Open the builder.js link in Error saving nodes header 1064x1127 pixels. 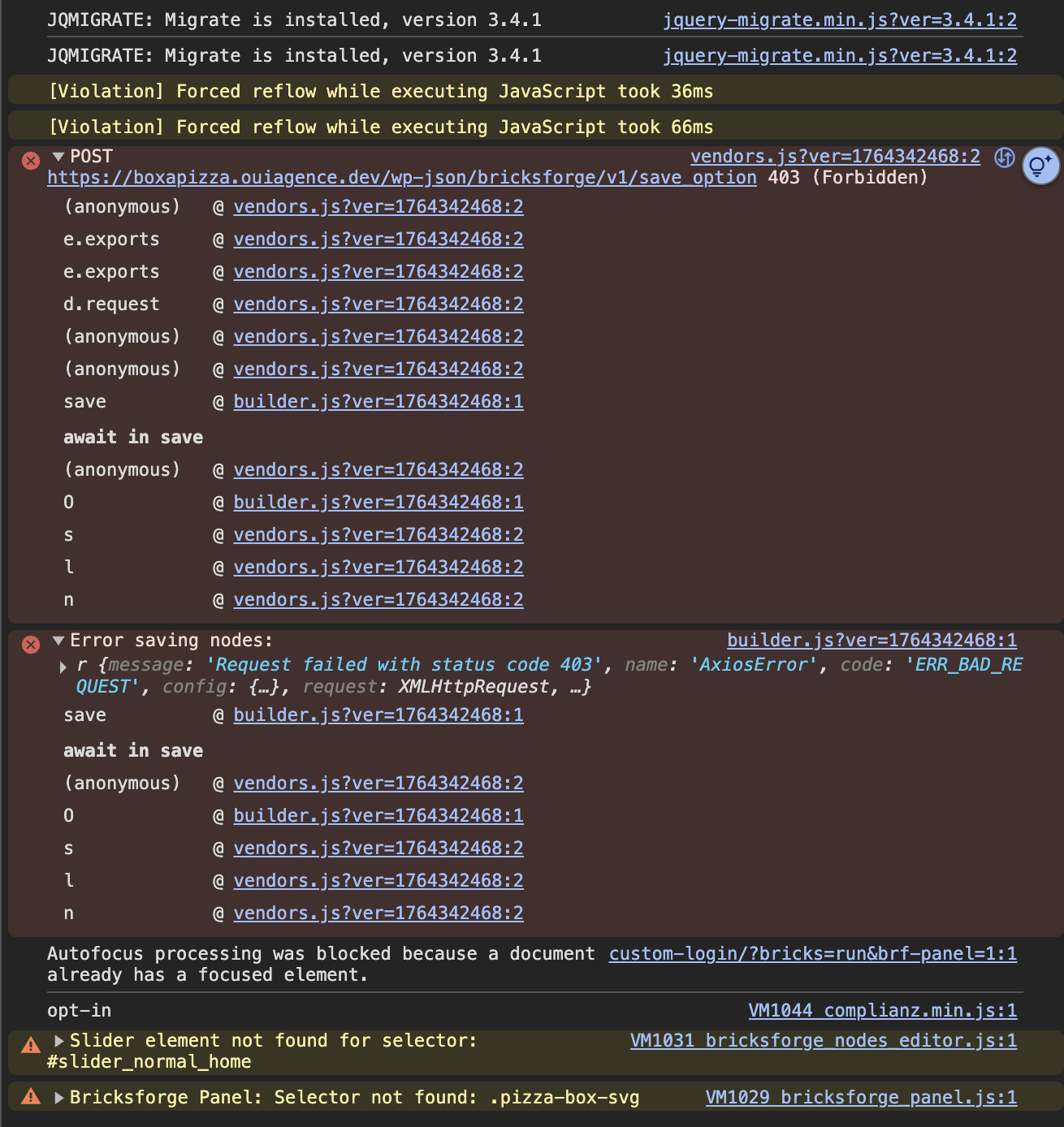pos(872,641)
